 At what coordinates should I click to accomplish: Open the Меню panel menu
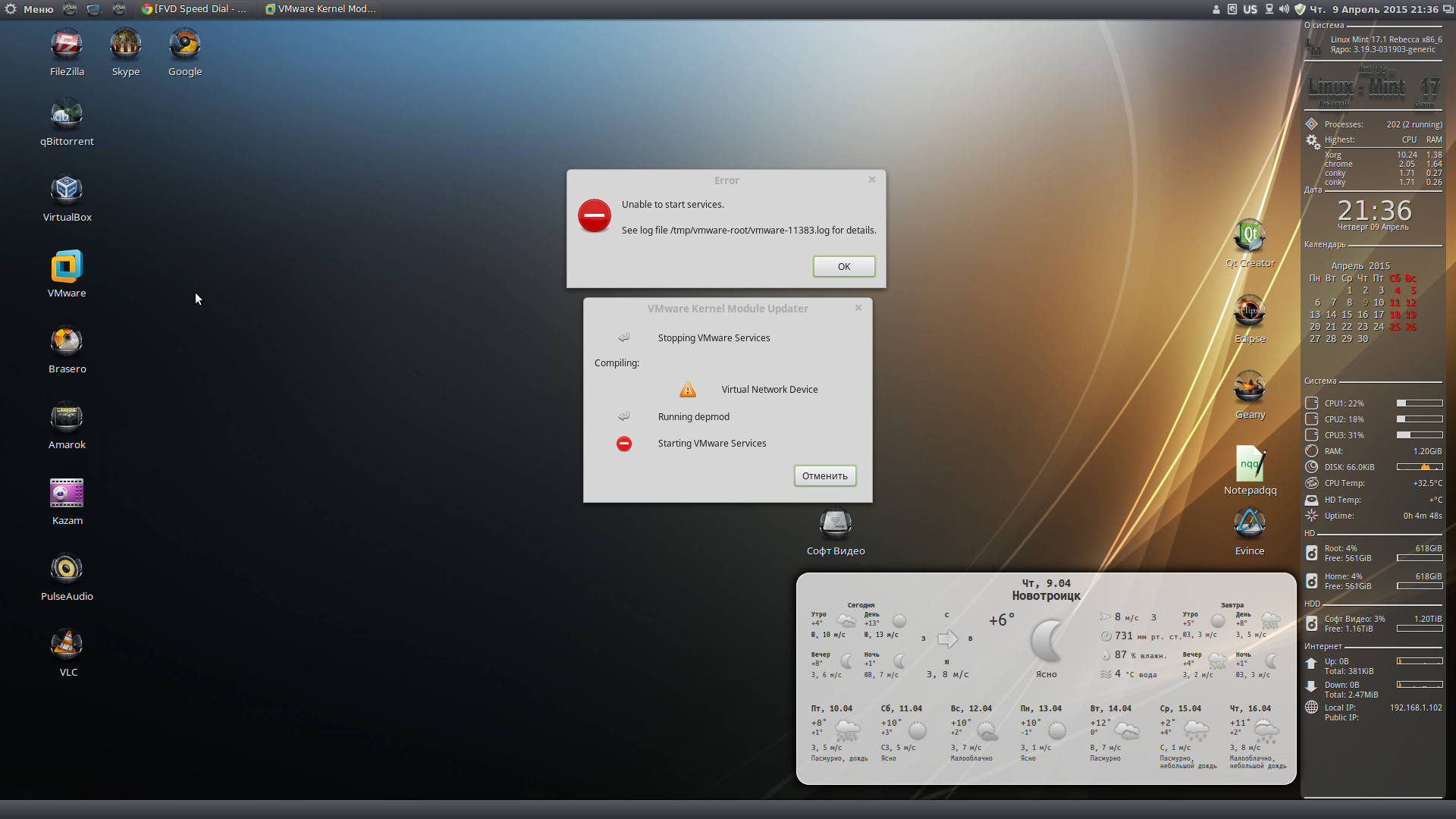[30, 9]
